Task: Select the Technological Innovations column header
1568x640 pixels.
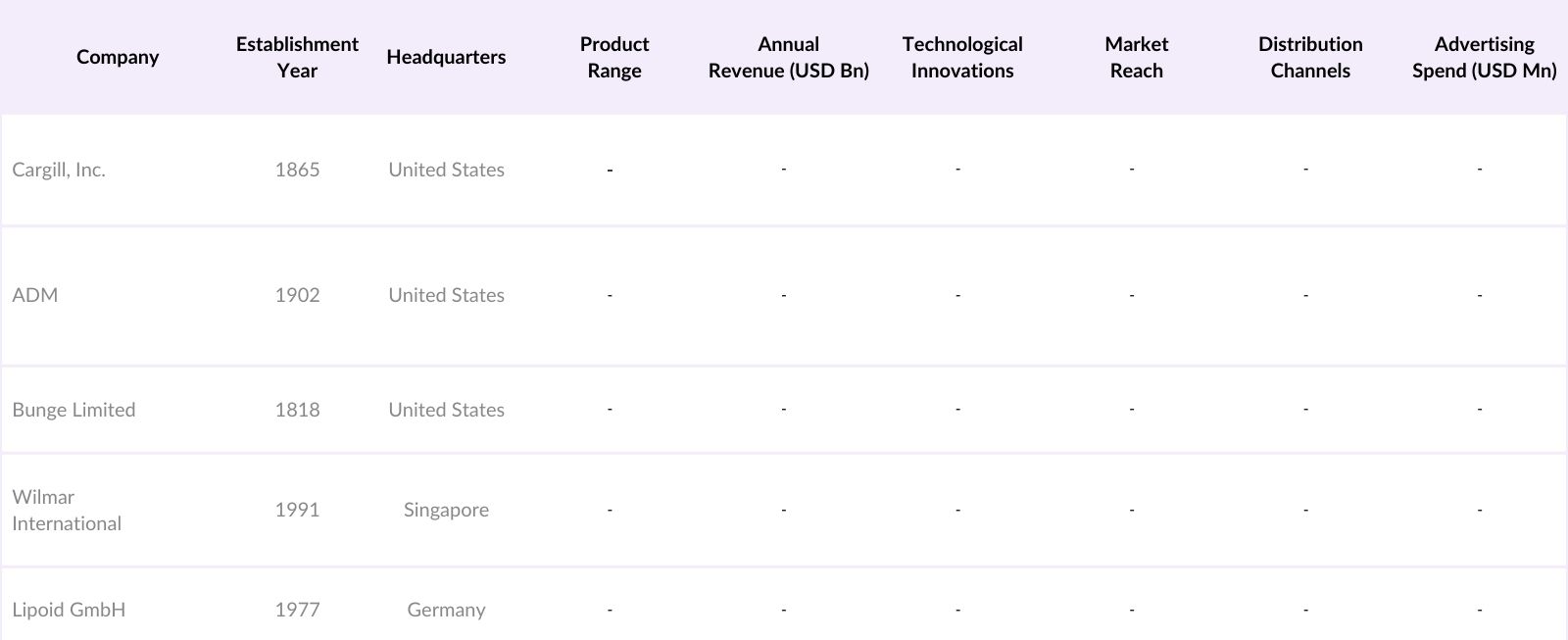Action: pos(962,57)
